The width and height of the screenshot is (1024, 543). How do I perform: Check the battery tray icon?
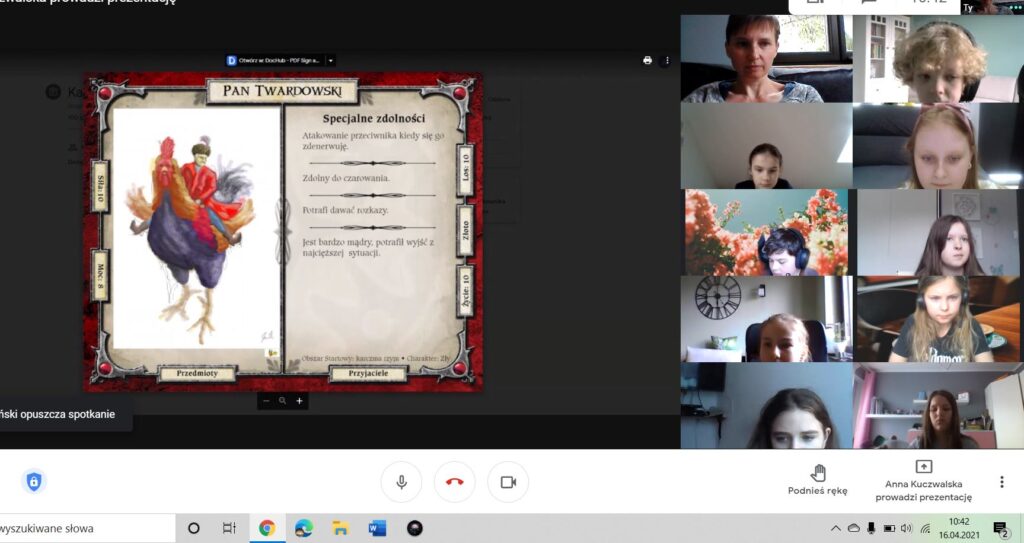(x=889, y=528)
